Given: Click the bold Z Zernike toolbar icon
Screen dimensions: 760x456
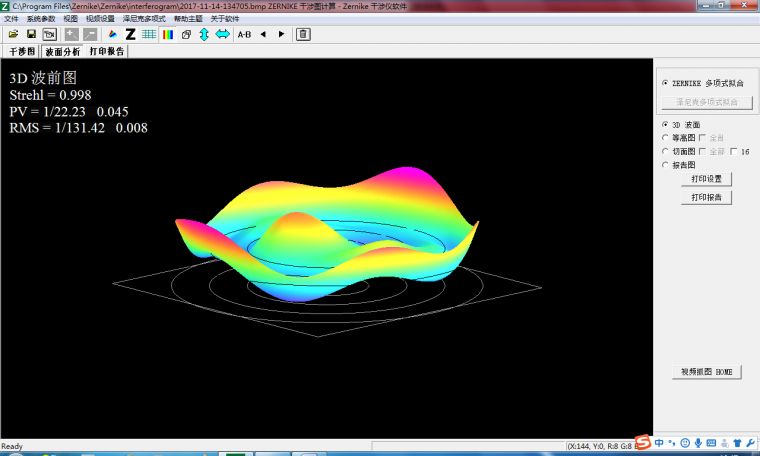Looking at the screenshot, I should 130,34.
